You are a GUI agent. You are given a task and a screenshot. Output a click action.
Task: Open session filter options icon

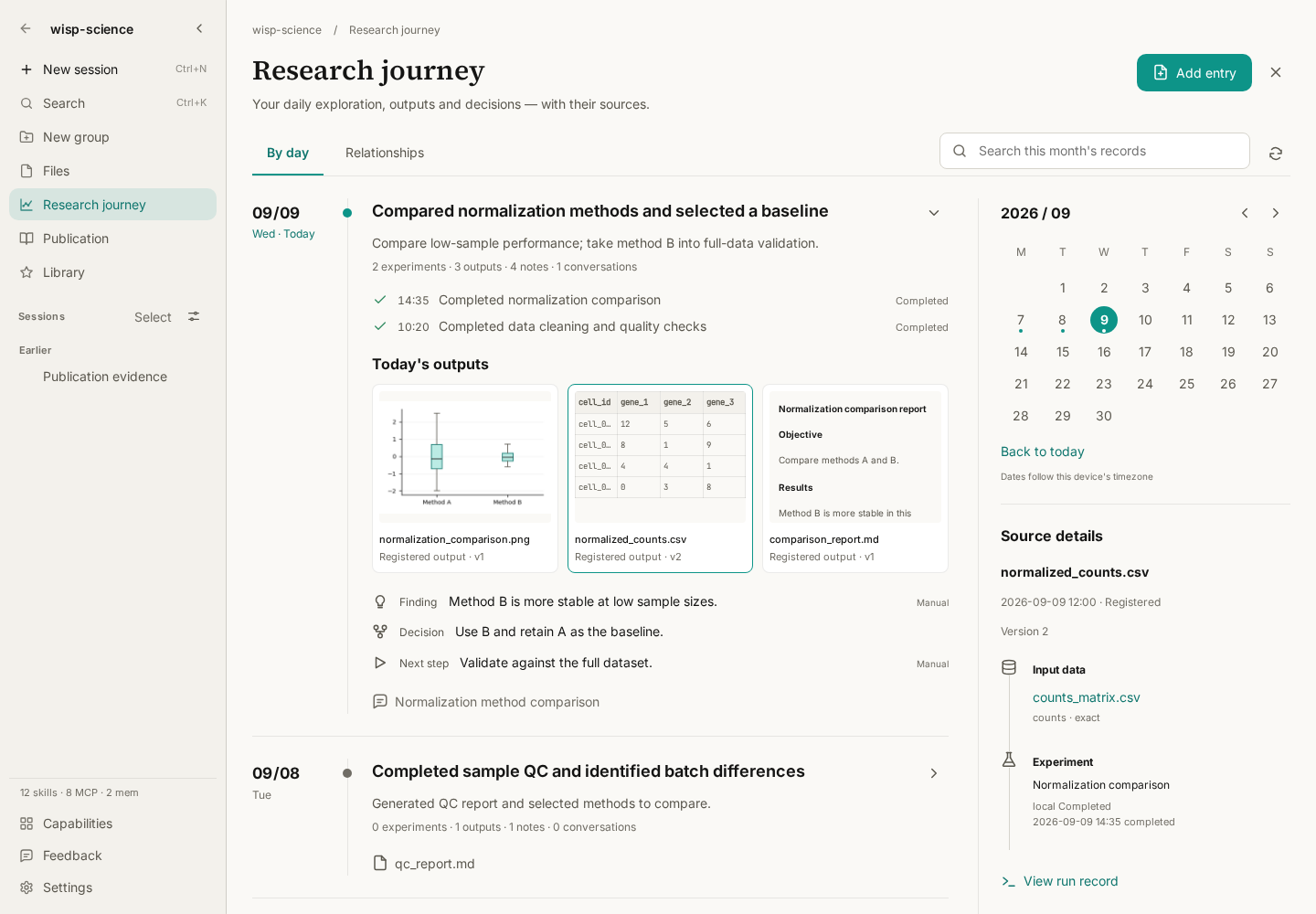tap(194, 316)
